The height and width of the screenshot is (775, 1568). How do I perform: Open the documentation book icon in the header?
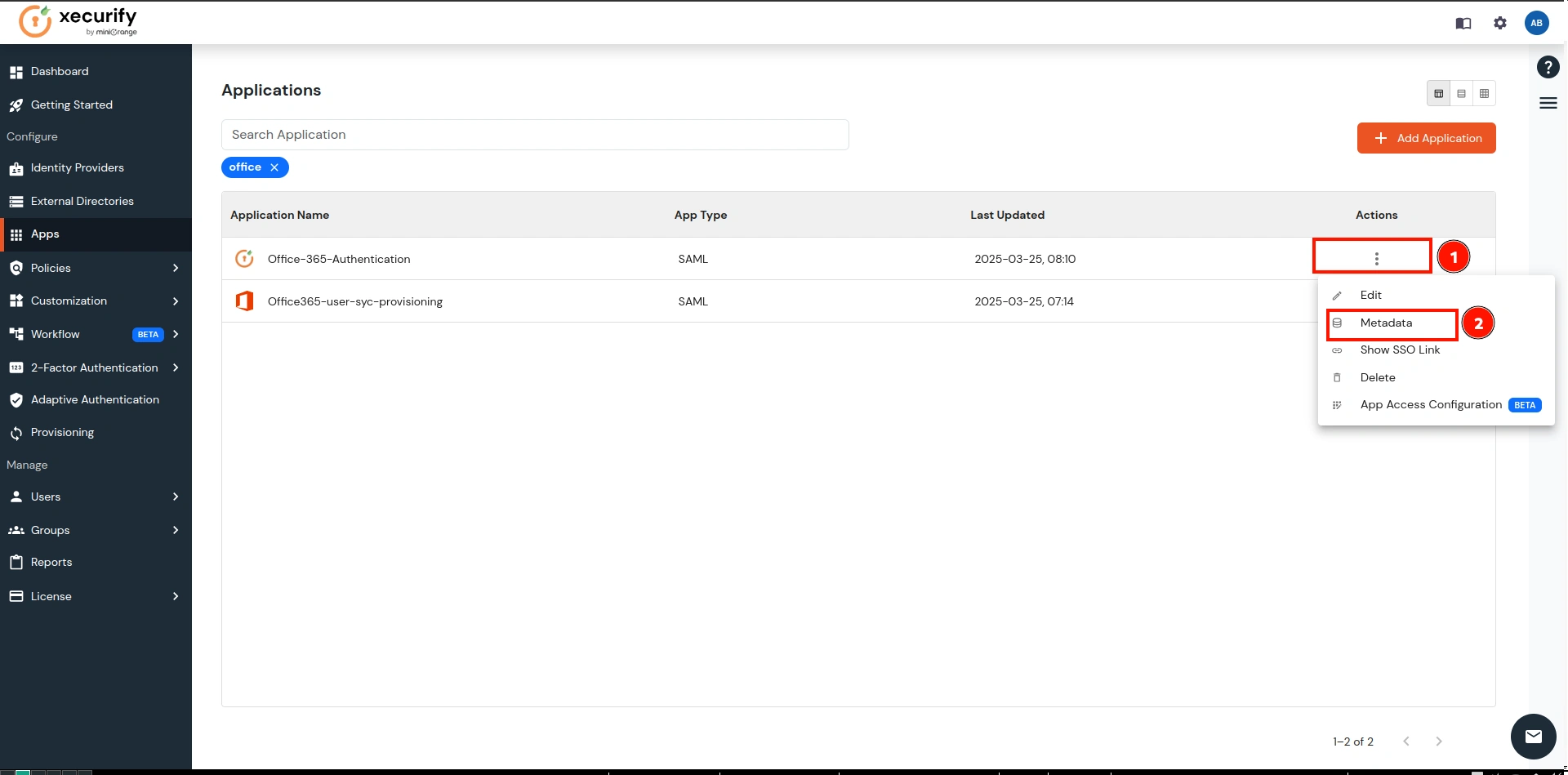click(1463, 23)
